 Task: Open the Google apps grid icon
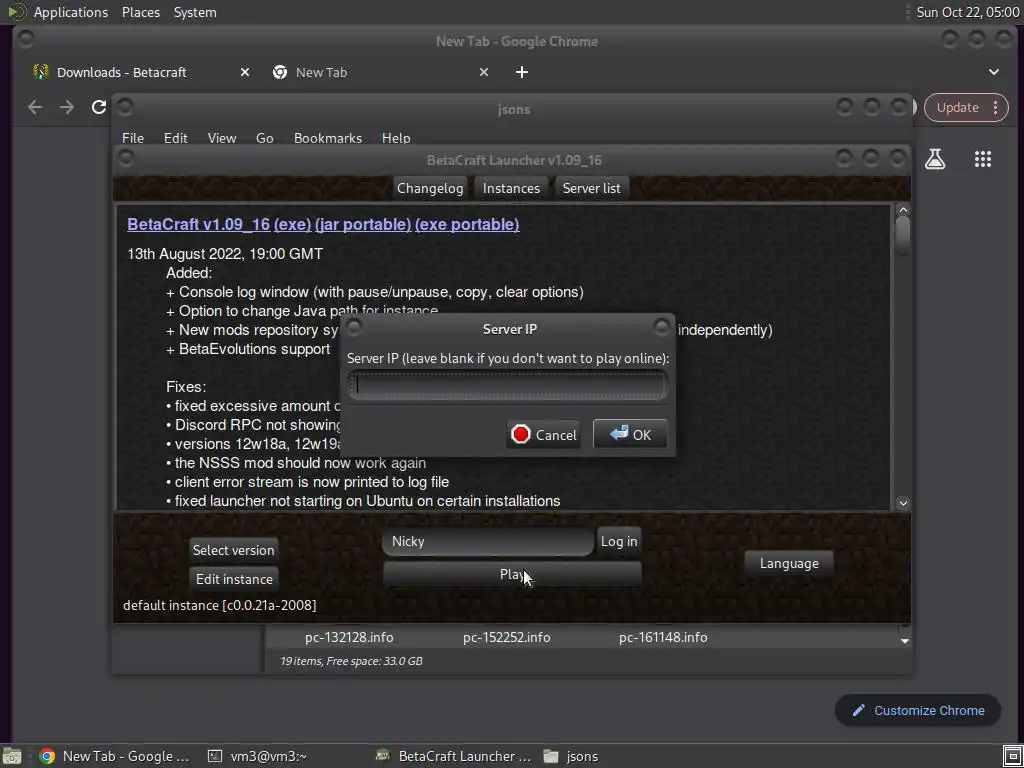[x=983, y=159]
